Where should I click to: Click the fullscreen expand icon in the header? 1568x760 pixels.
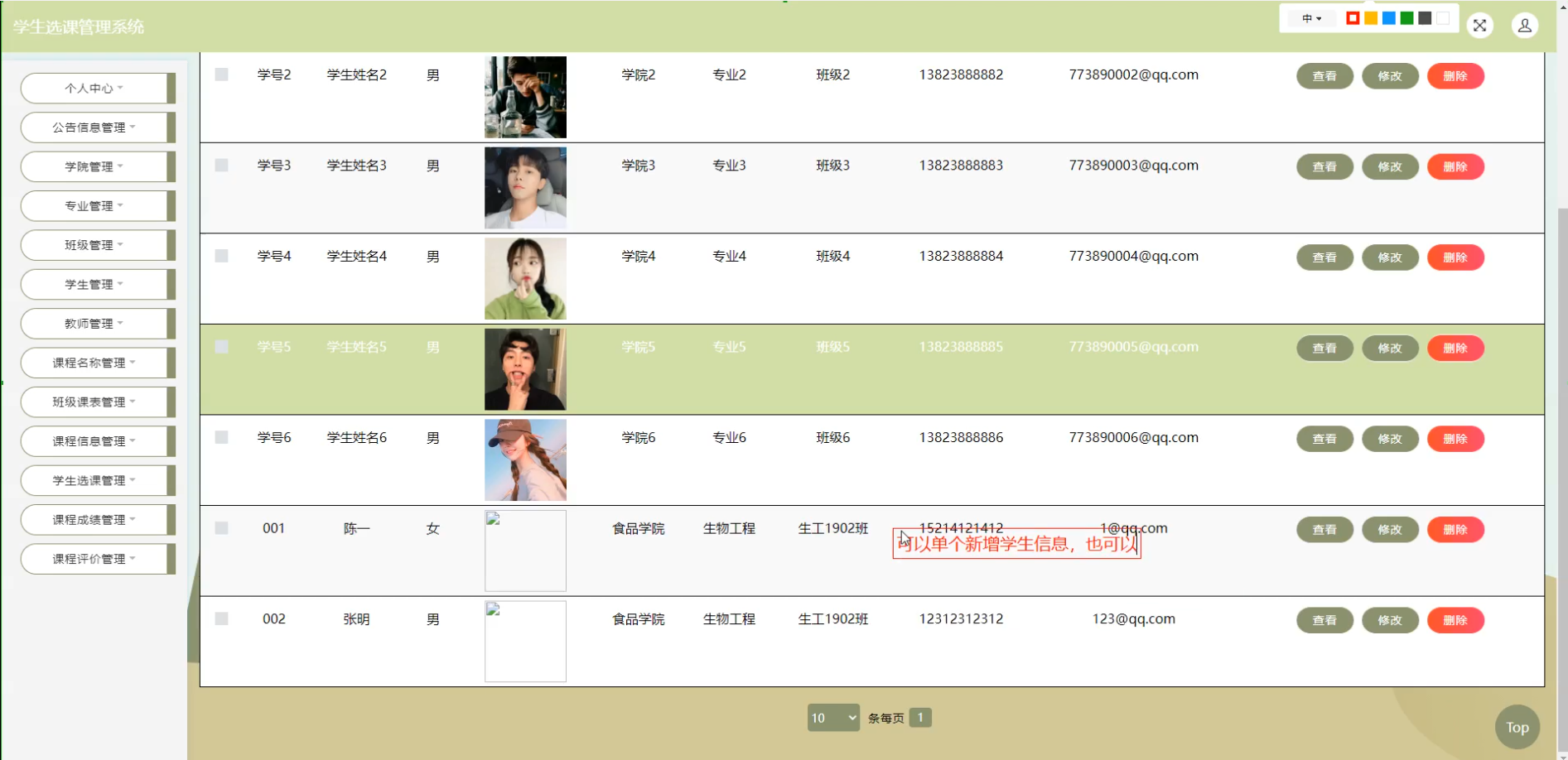click(x=1479, y=26)
